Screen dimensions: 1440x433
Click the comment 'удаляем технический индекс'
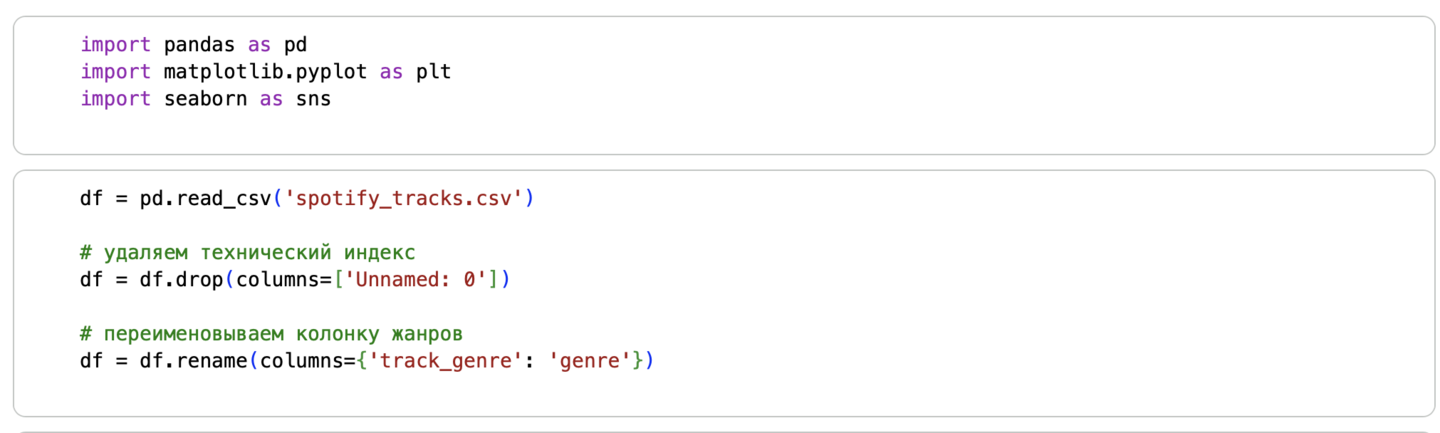247,252
